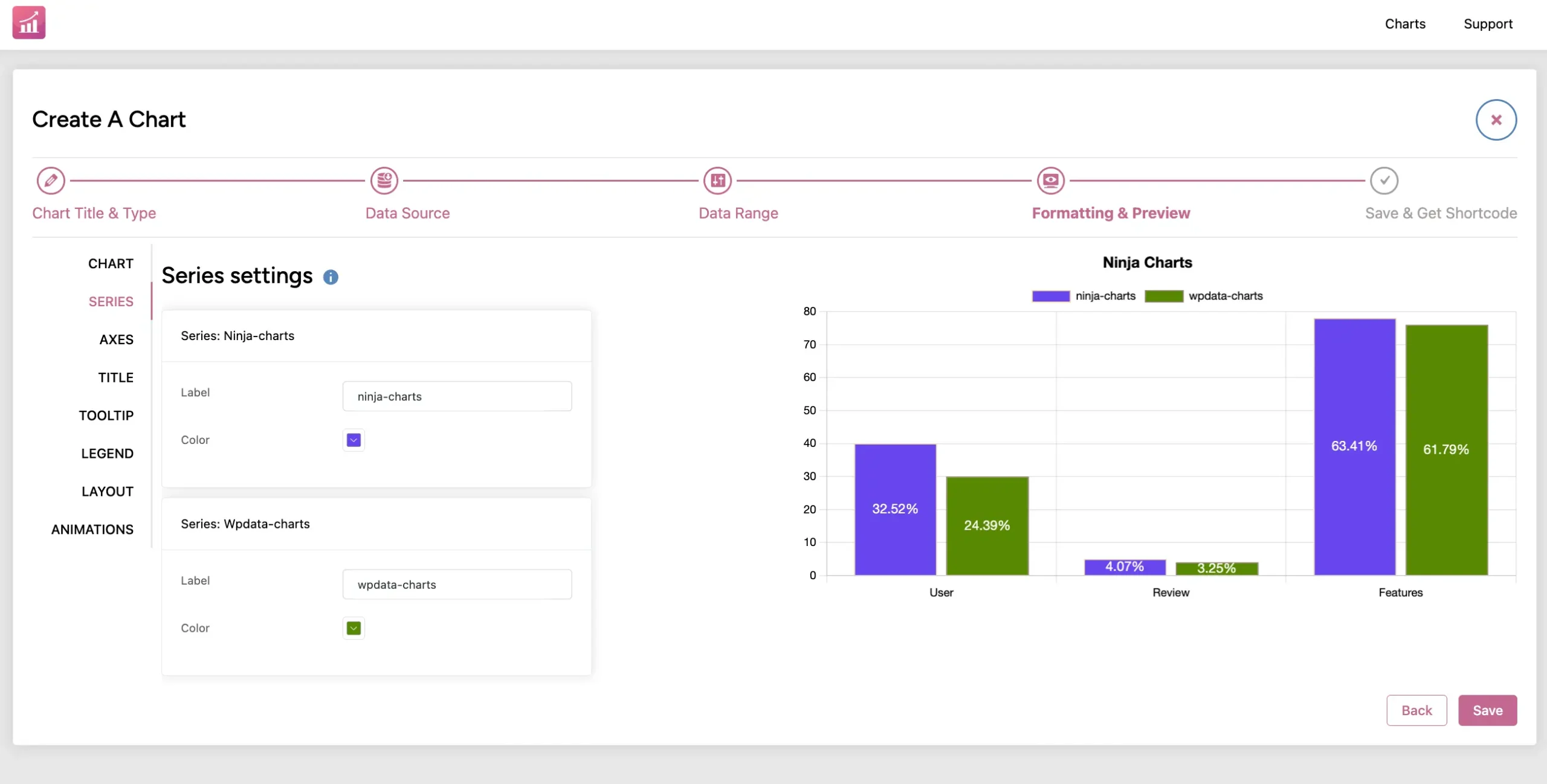Click the Series: Ninja-charts card header

tap(376, 336)
